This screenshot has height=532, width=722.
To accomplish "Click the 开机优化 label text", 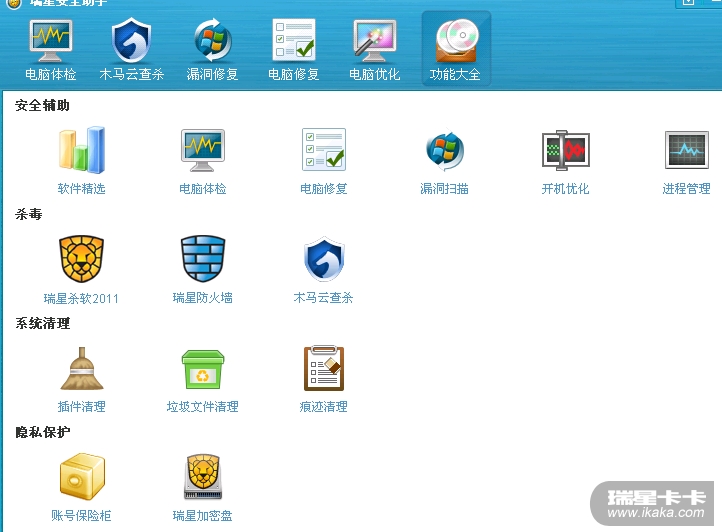I will pos(565,188).
